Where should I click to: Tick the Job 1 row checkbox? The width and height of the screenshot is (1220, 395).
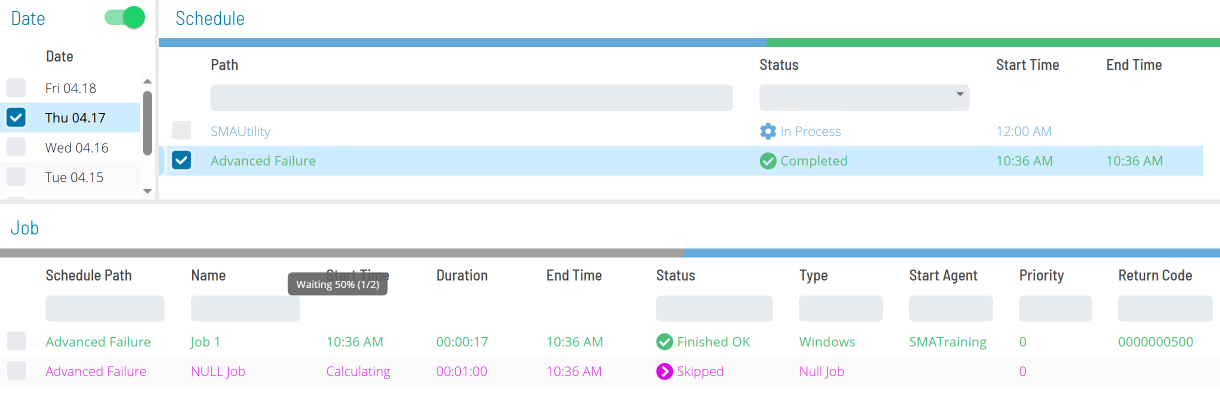point(16,342)
